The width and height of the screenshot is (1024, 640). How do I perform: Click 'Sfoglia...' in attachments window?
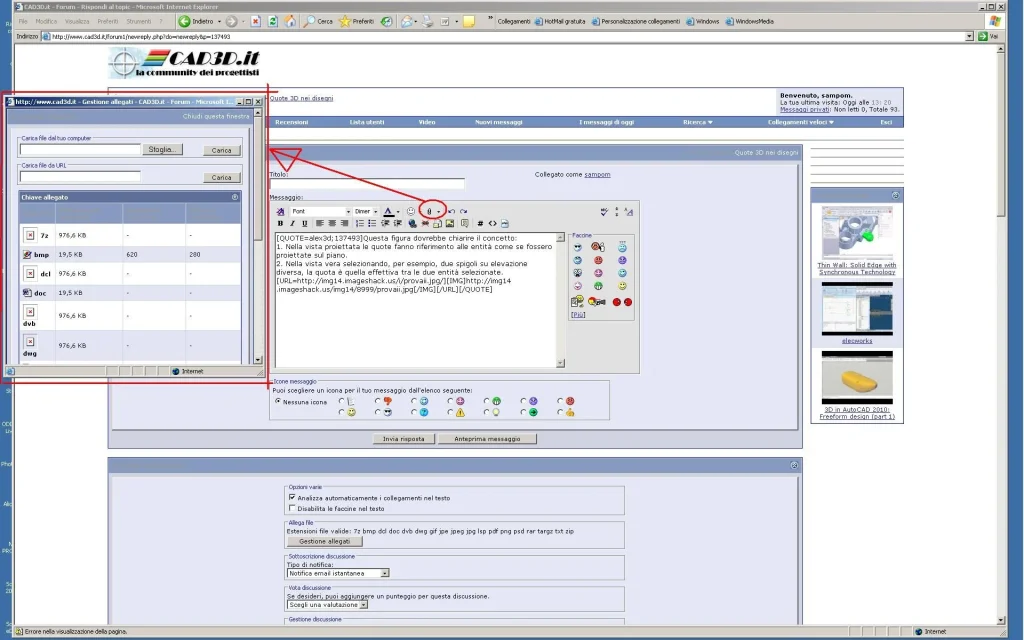pyautogui.click(x=163, y=150)
